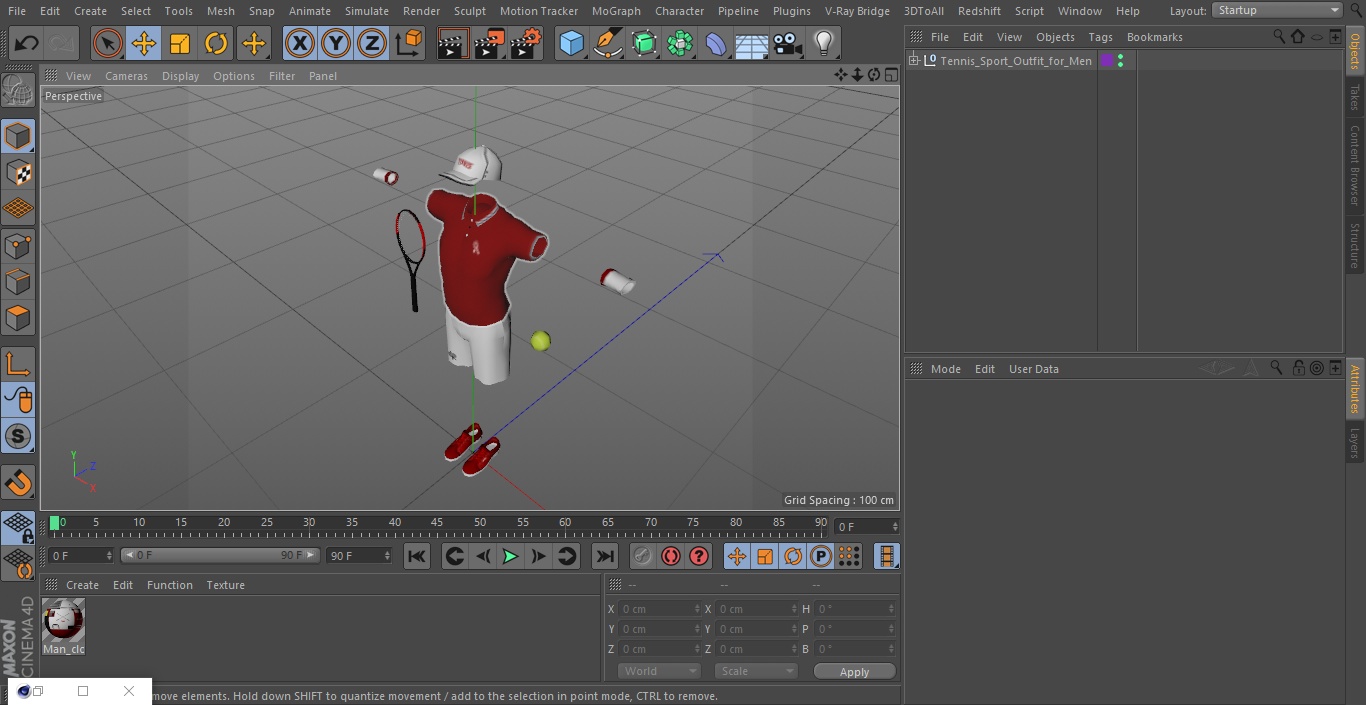This screenshot has height=705, width=1366.
Task: Expand the Tennis_Sport_Outfit_for_Men object
Action: tap(914, 61)
